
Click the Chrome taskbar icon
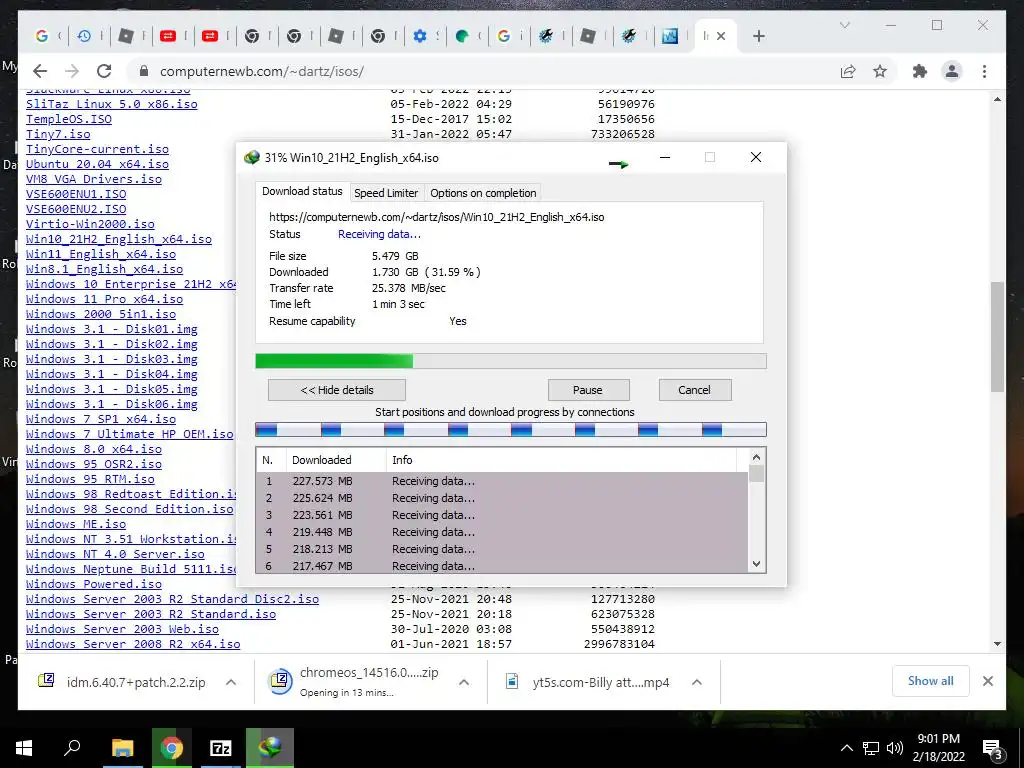pyautogui.click(x=172, y=748)
